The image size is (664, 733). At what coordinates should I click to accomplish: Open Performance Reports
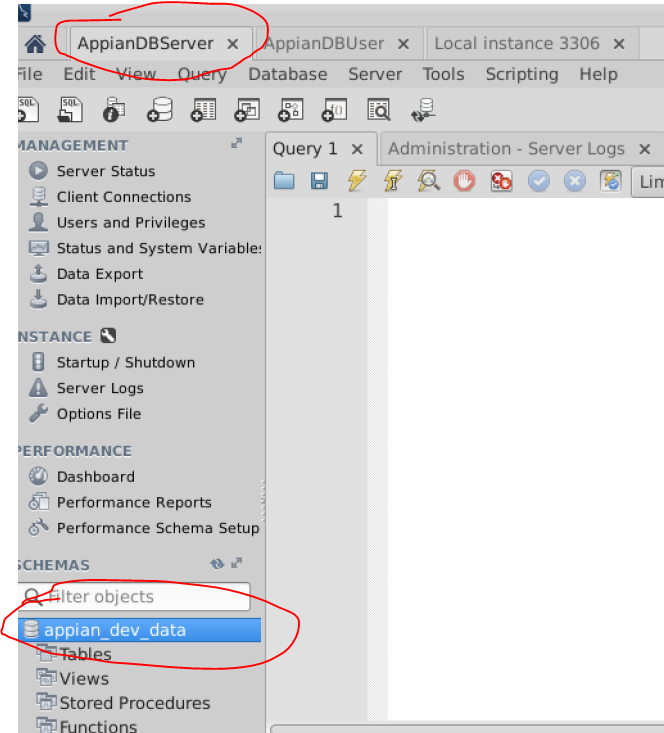click(x=134, y=503)
